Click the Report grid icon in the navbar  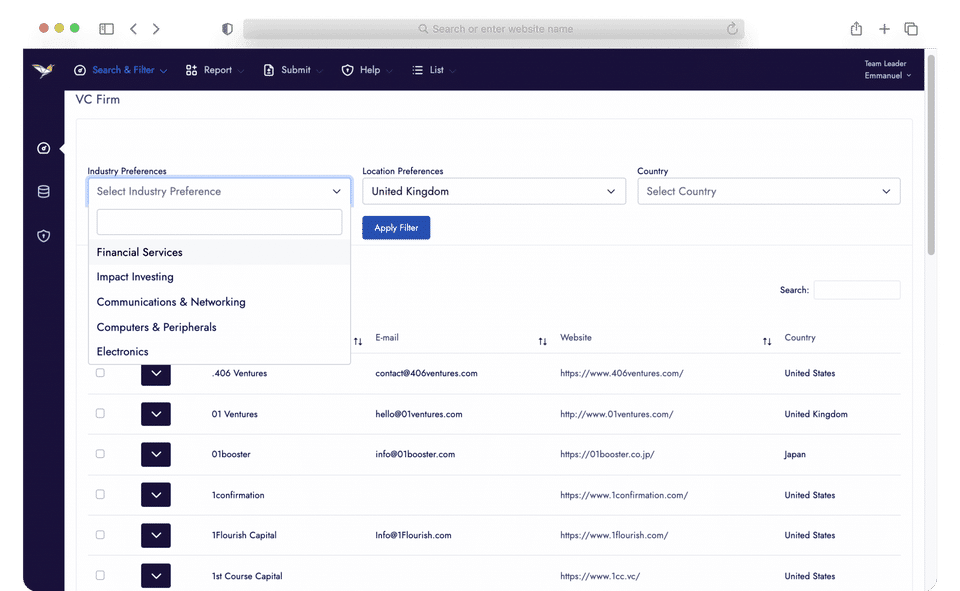tap(192, 70)
